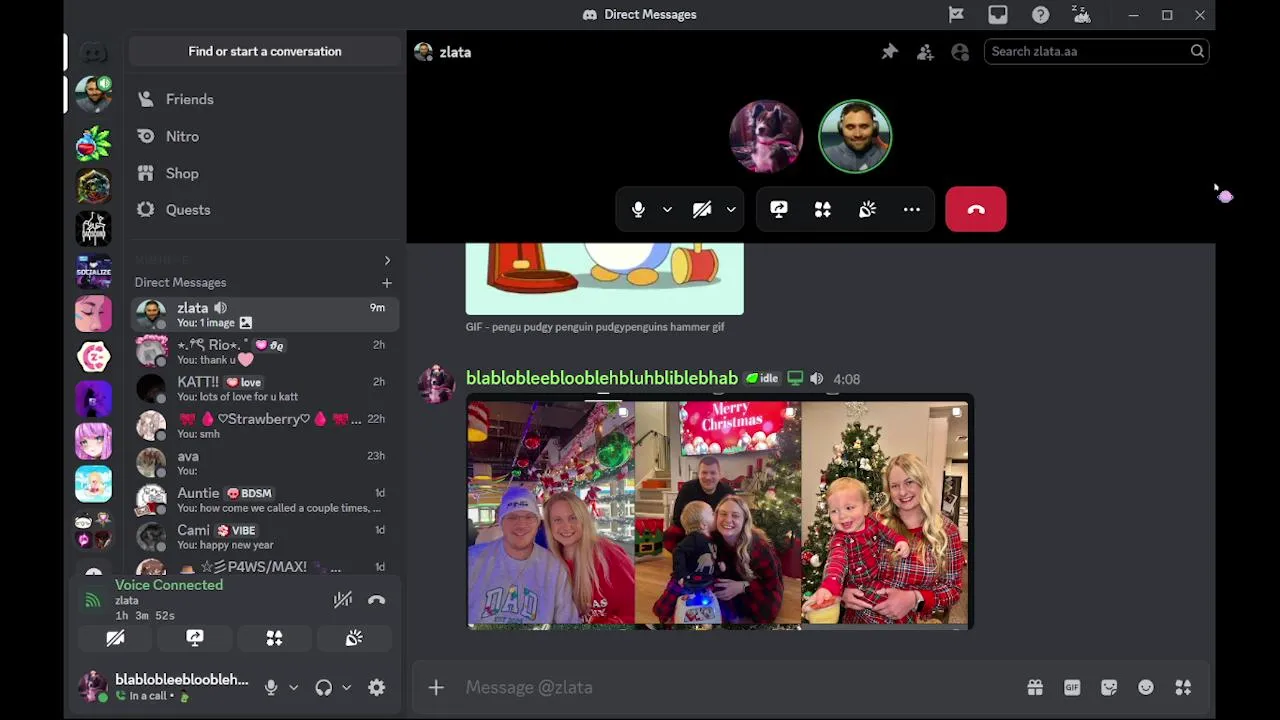
Task: Click the plus attachment button
Action: point(436,688)
